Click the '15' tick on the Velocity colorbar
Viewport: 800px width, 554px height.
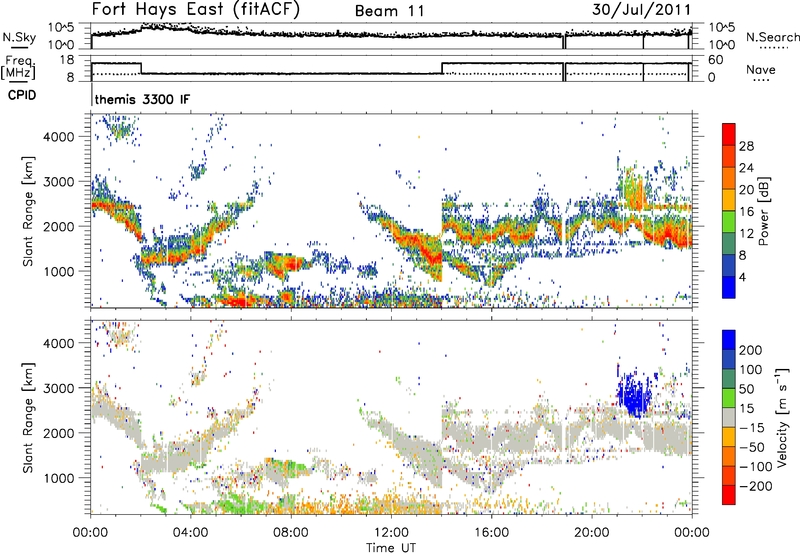(x=746, y=408)
